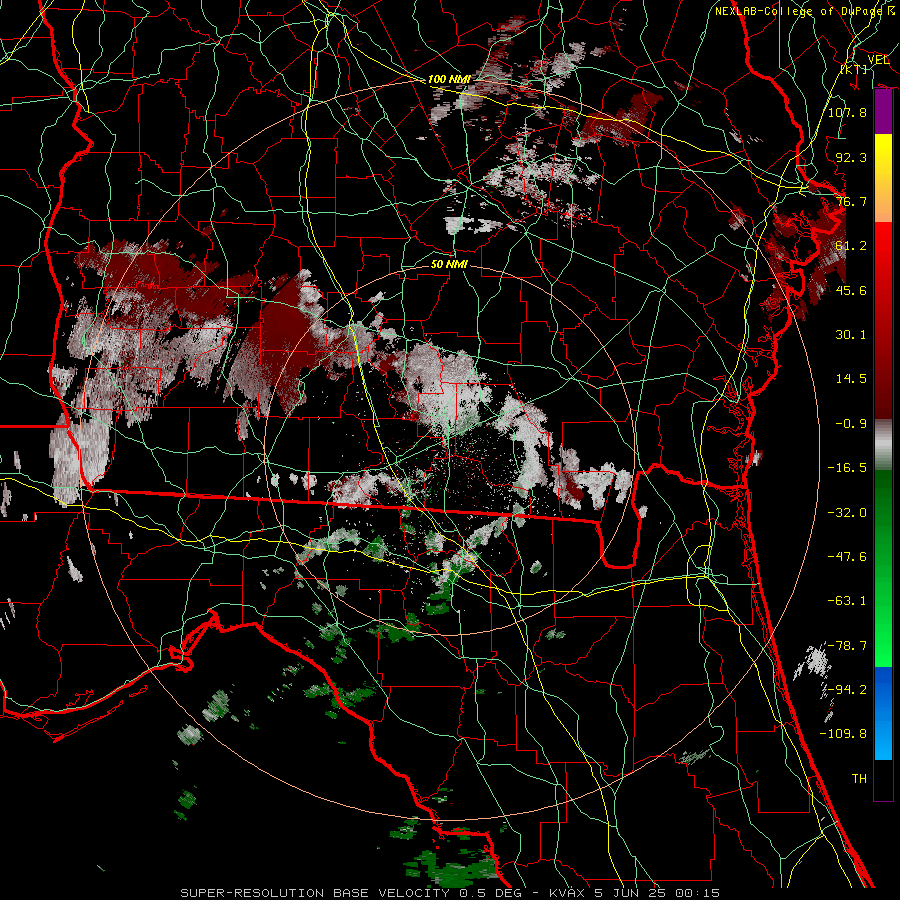Click the -0.9 velocity scale value

coord(851,424)
